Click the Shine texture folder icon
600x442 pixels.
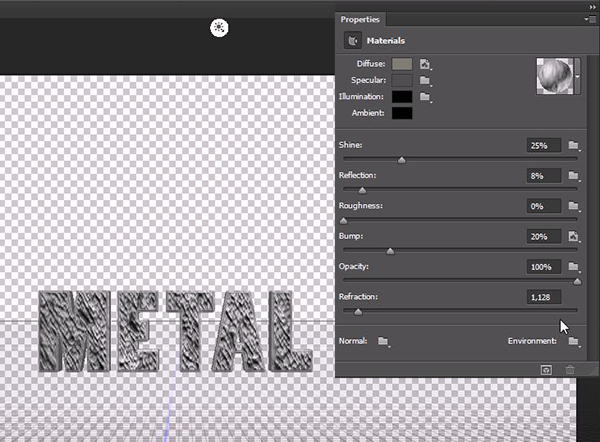pyautogui.click(x=573, y=146)
